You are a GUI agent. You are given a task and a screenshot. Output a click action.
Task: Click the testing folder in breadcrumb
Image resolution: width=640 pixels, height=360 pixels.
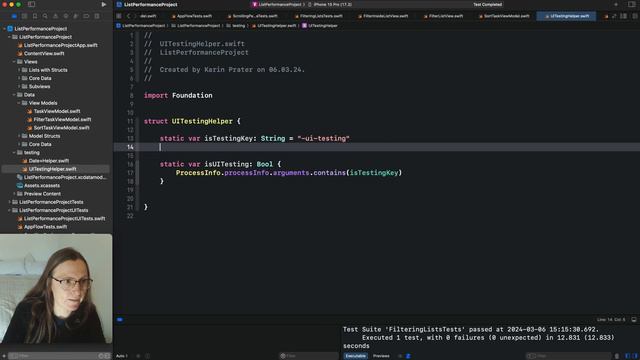(x=236, y=26)
